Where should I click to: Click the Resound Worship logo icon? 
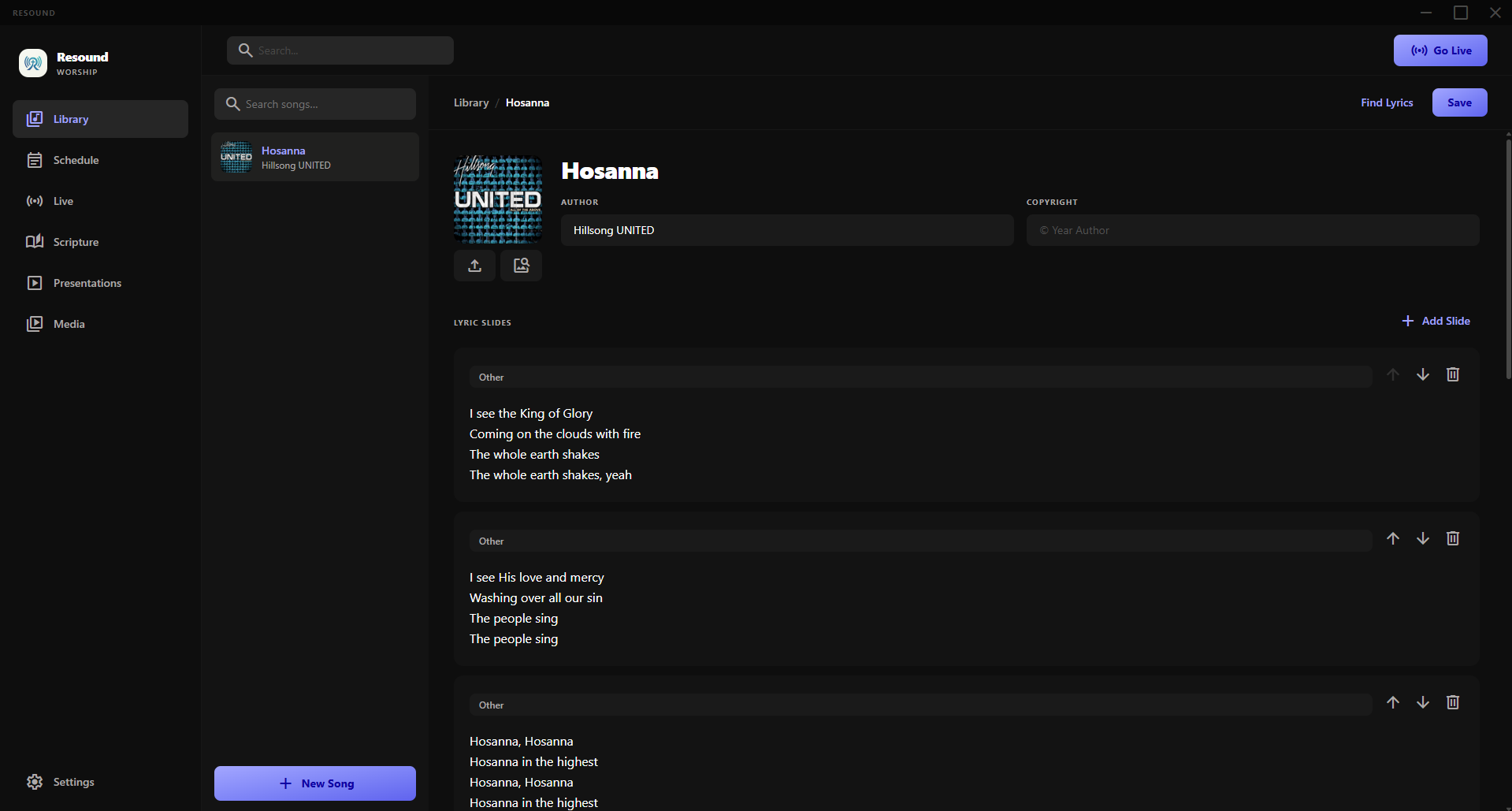click(x=33, y=63)
